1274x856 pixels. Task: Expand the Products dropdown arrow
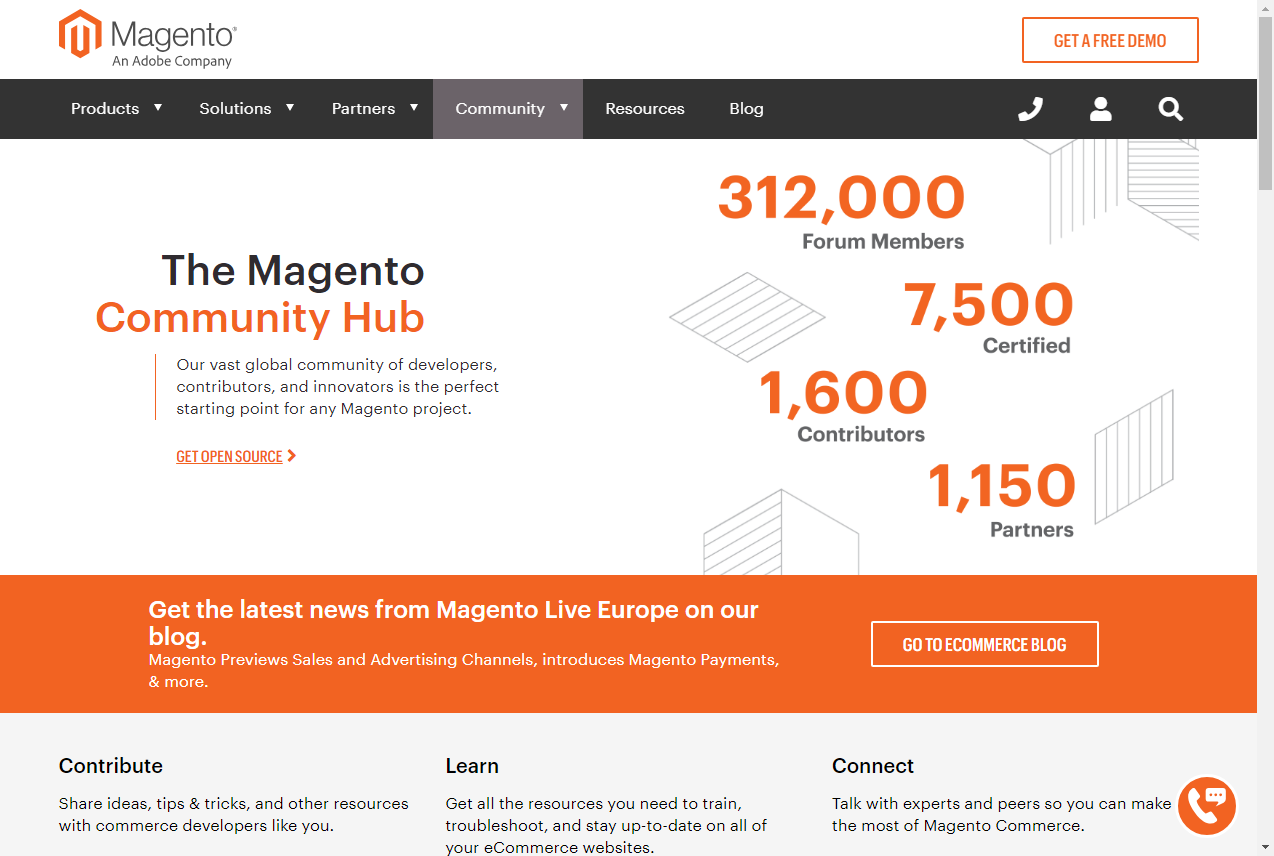click(158, 107)
